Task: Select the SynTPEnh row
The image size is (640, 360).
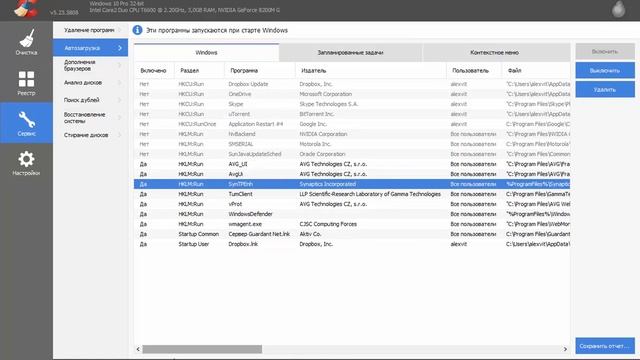Action: (x=352, y=184)
